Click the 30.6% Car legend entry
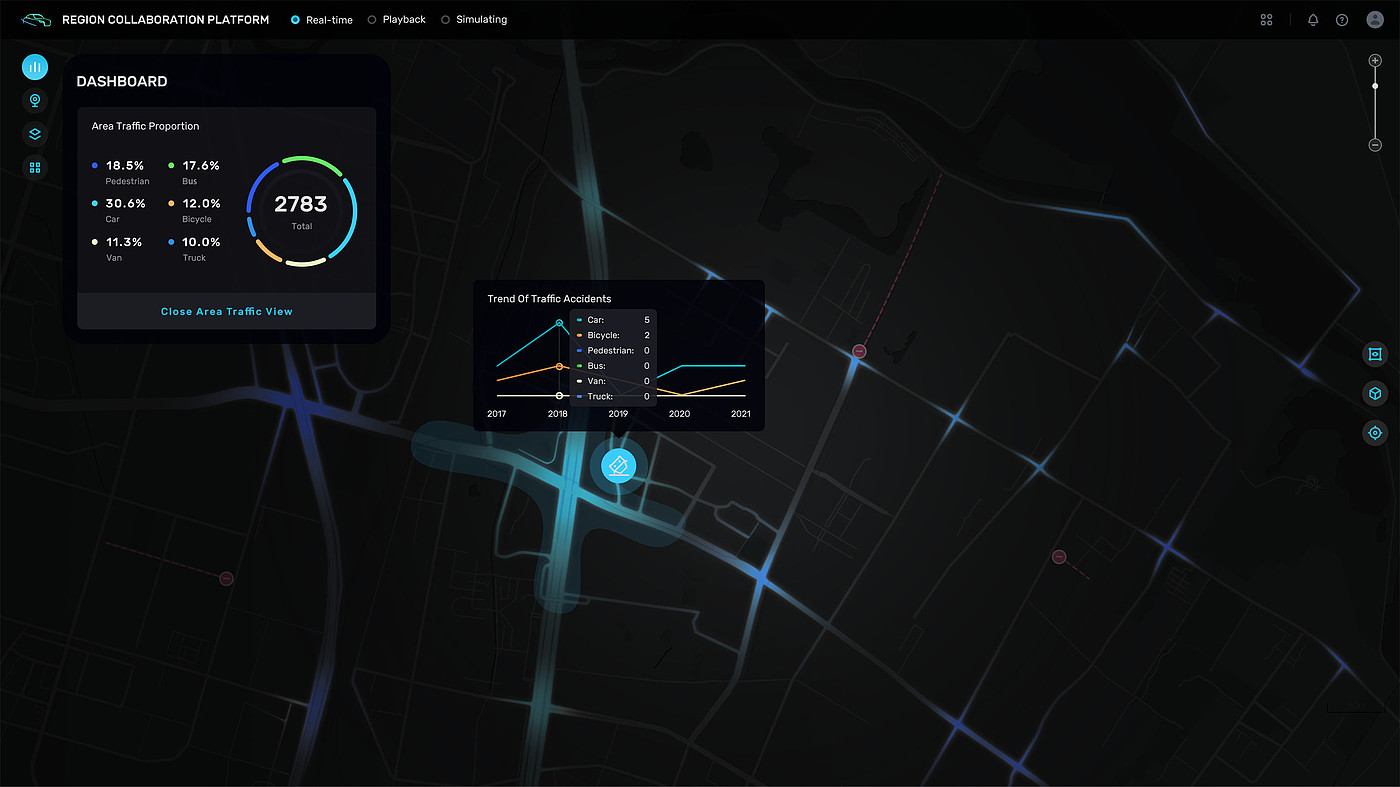Viewport: 1400px width, 787px height. coord(119,210)
